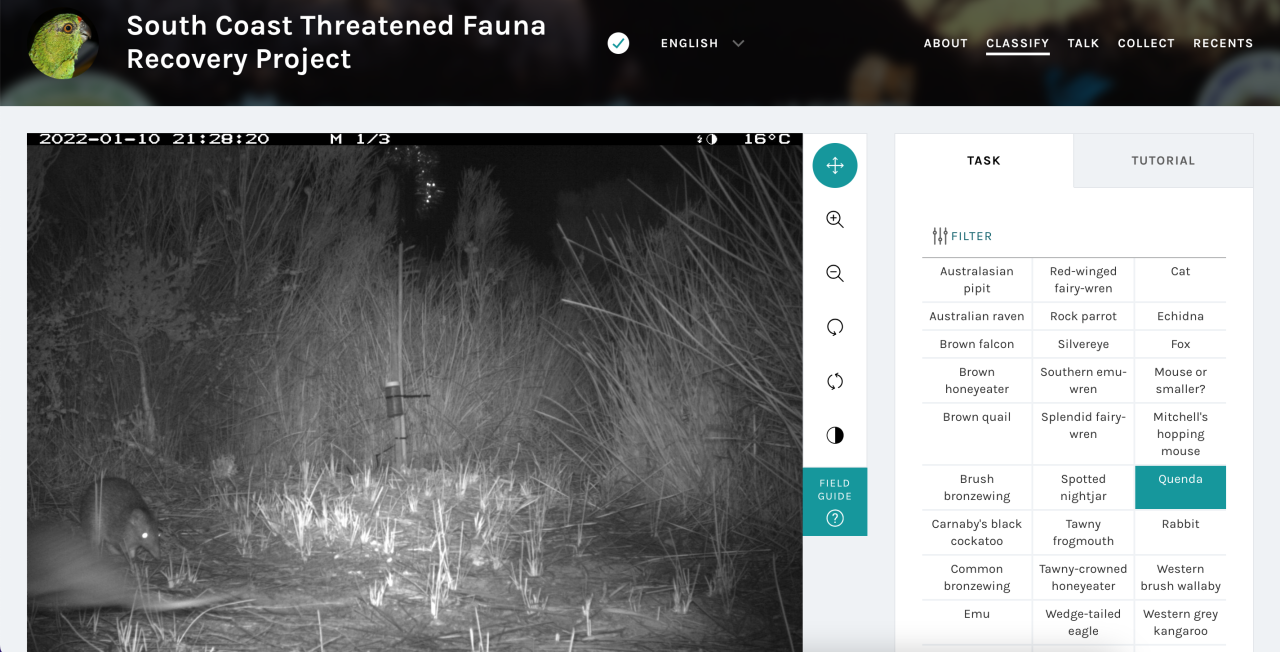Choose Australasian pipit
Screen dimensions: 1280x652
point(976,280)
